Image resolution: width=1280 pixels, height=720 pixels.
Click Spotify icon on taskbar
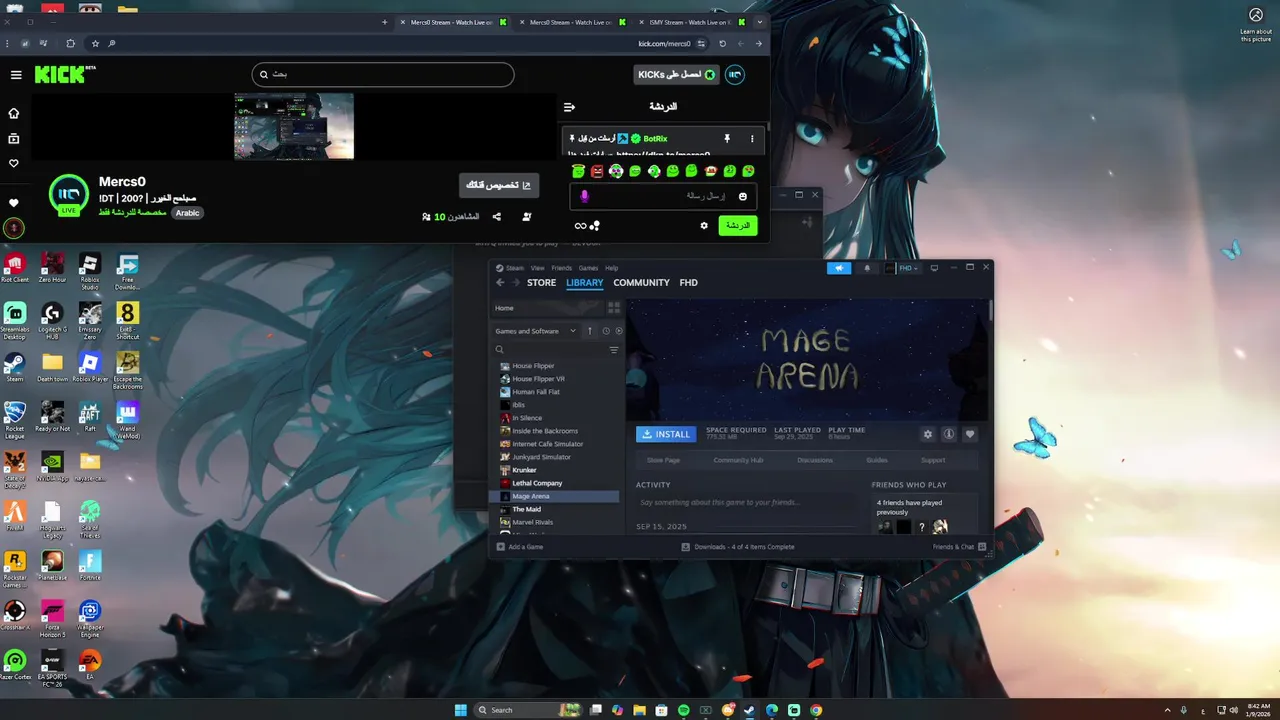(x=684, y=710)
